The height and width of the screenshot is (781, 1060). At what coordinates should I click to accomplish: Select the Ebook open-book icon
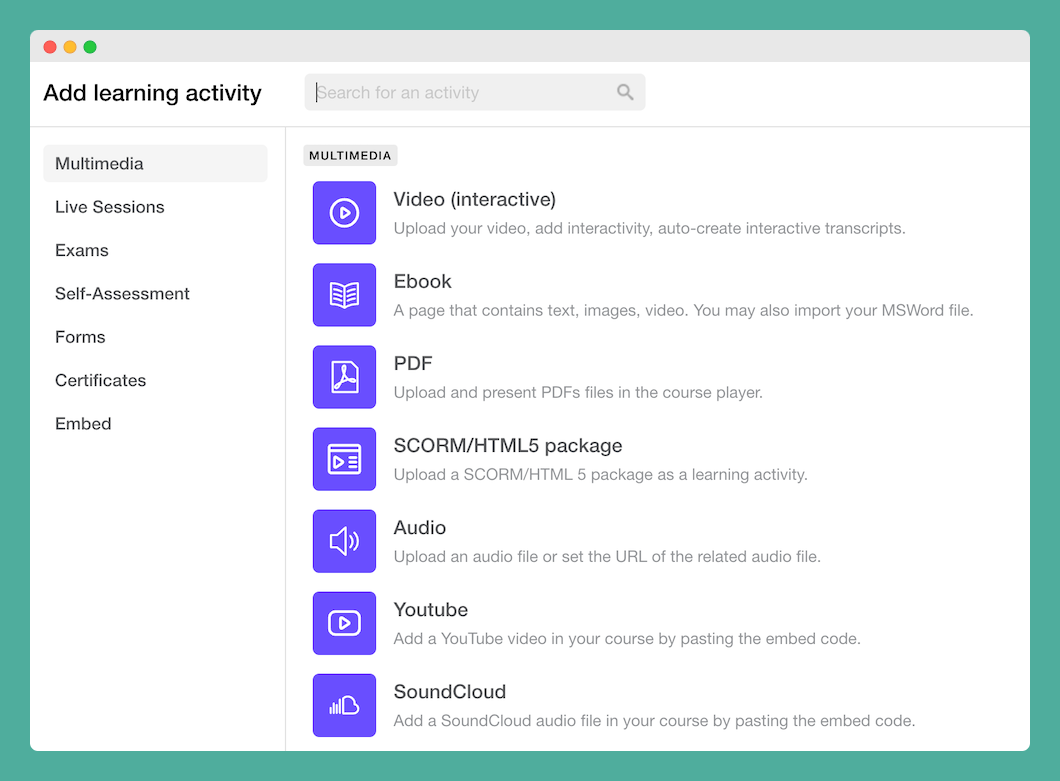[x=344, y=295]
